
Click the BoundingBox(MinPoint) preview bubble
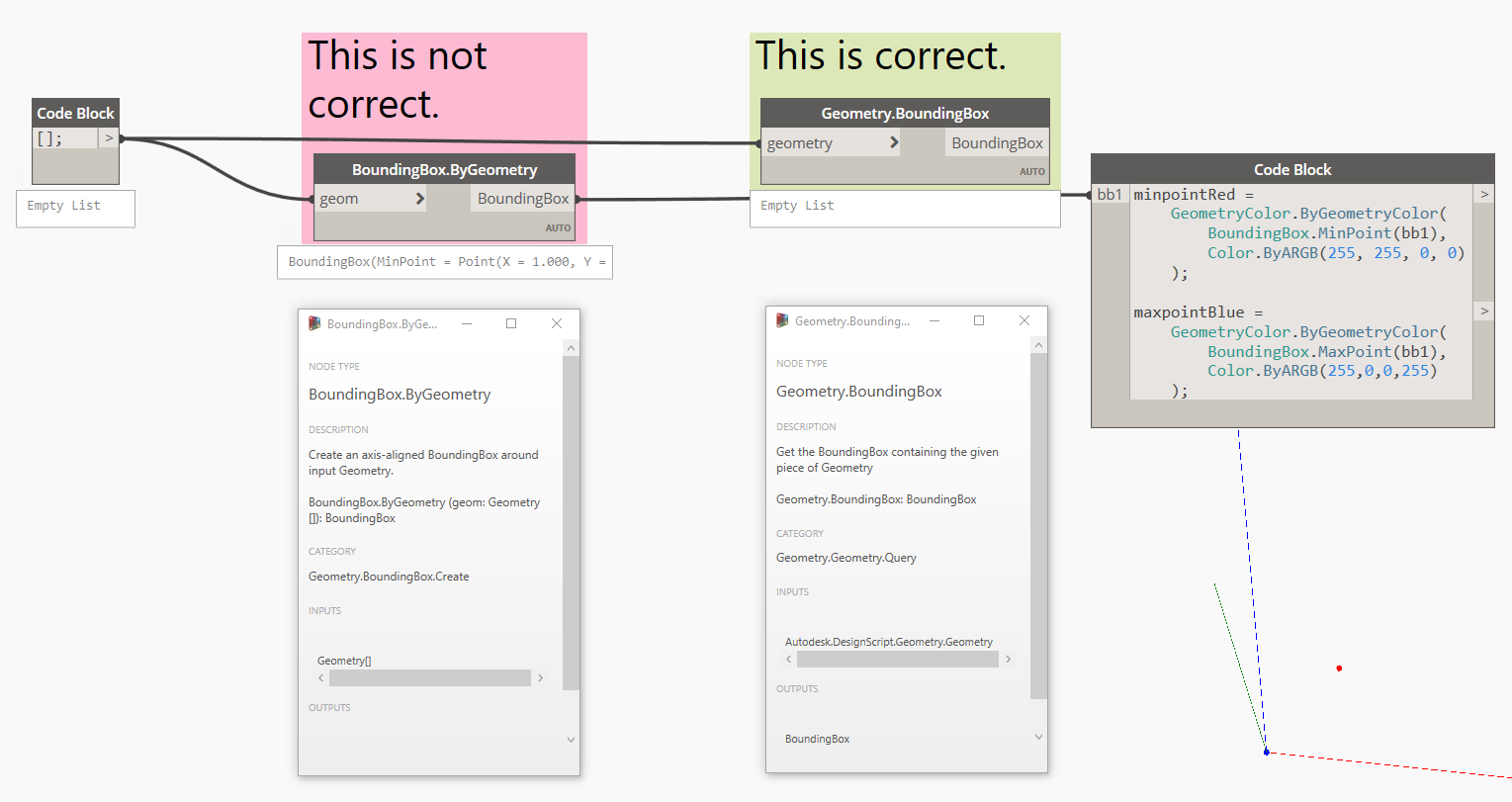pos(444,262)
